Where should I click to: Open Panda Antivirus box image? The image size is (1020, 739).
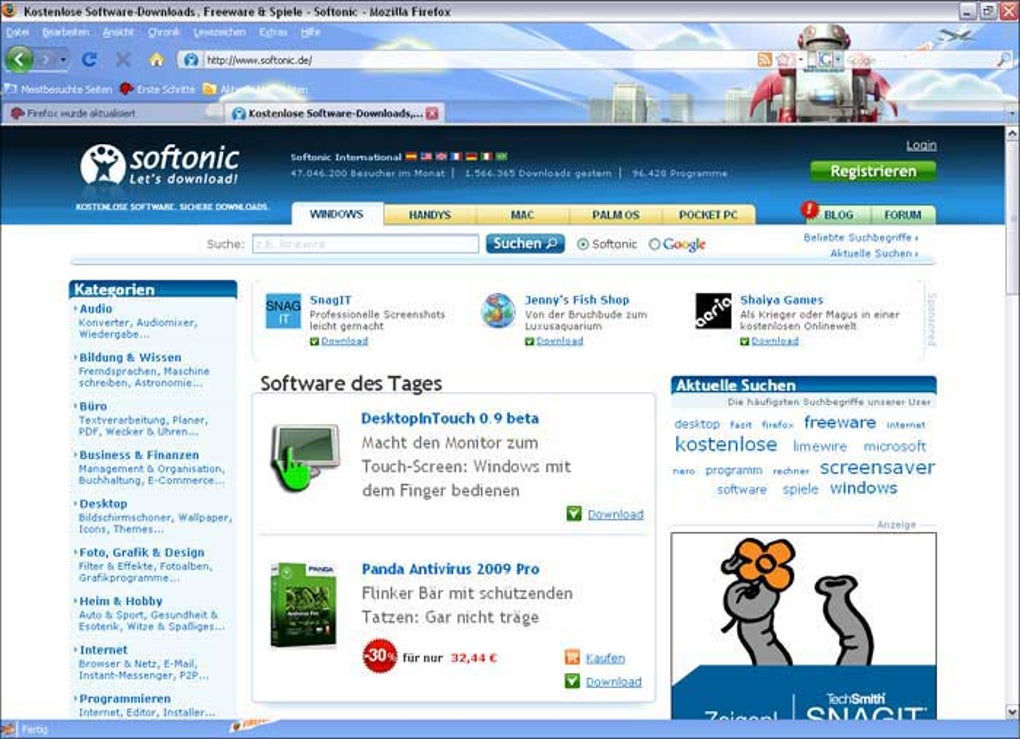(304, 605)
